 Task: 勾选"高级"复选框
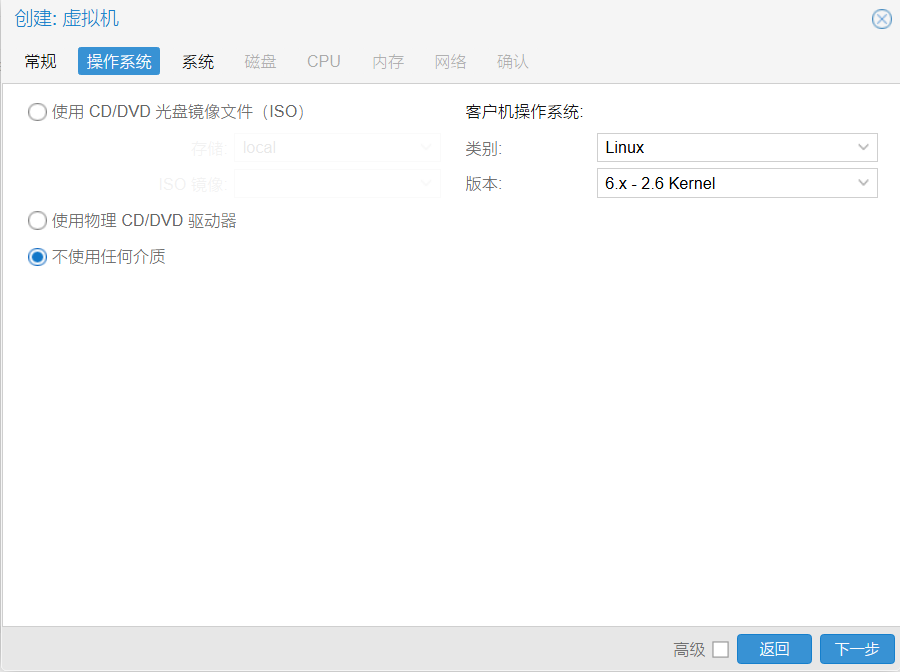point(722,649)
